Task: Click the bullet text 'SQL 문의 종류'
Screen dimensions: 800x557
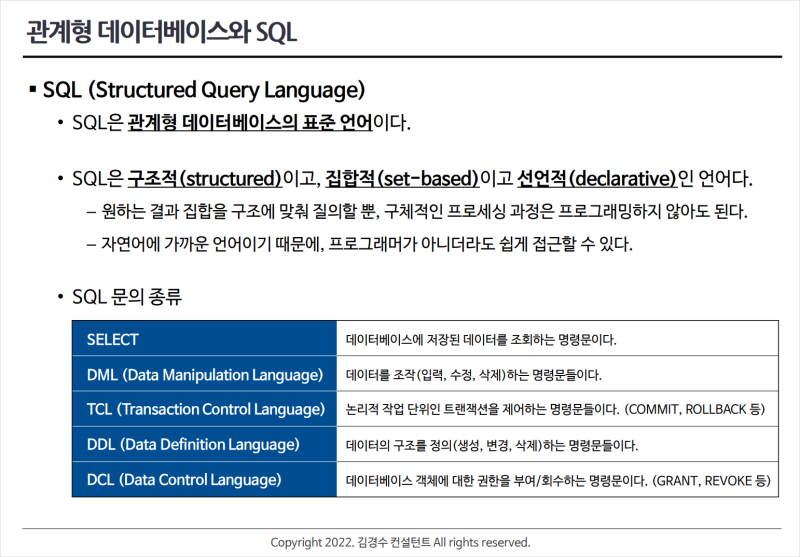Action: point(127,296)
